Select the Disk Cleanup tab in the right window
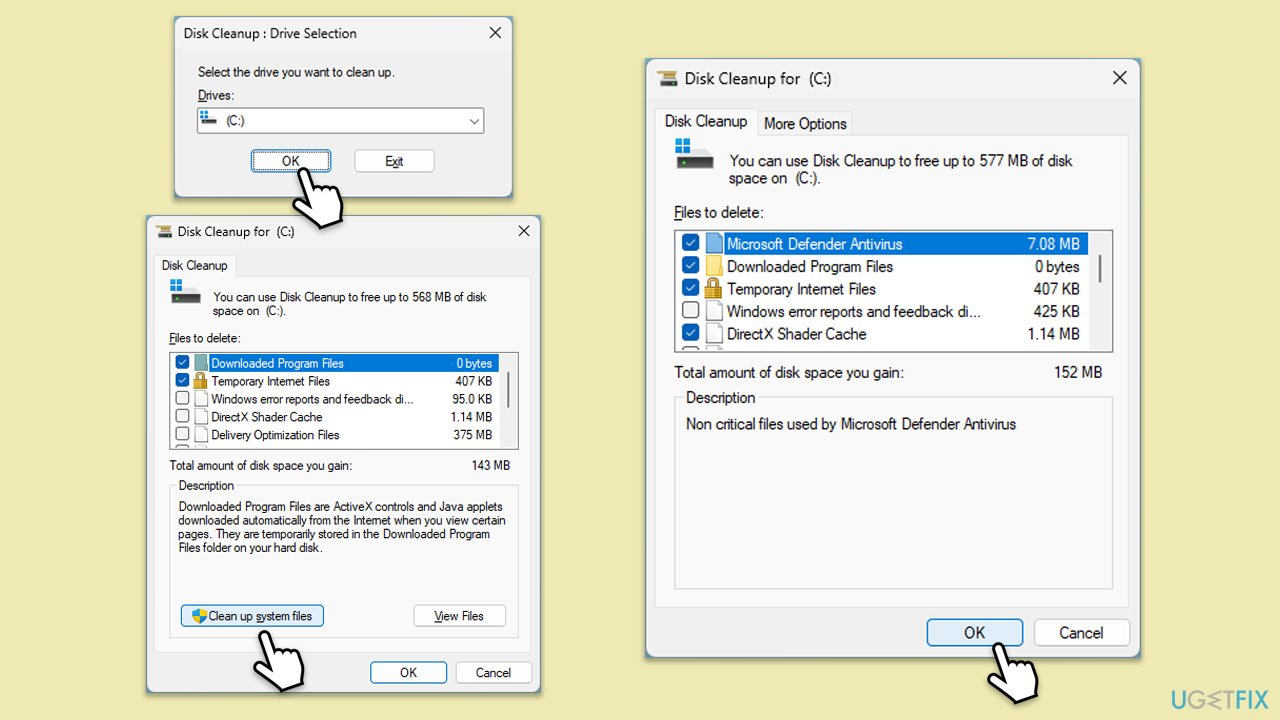The height and width of the screenshot is (720, 1280). click(x=706, y=121)
